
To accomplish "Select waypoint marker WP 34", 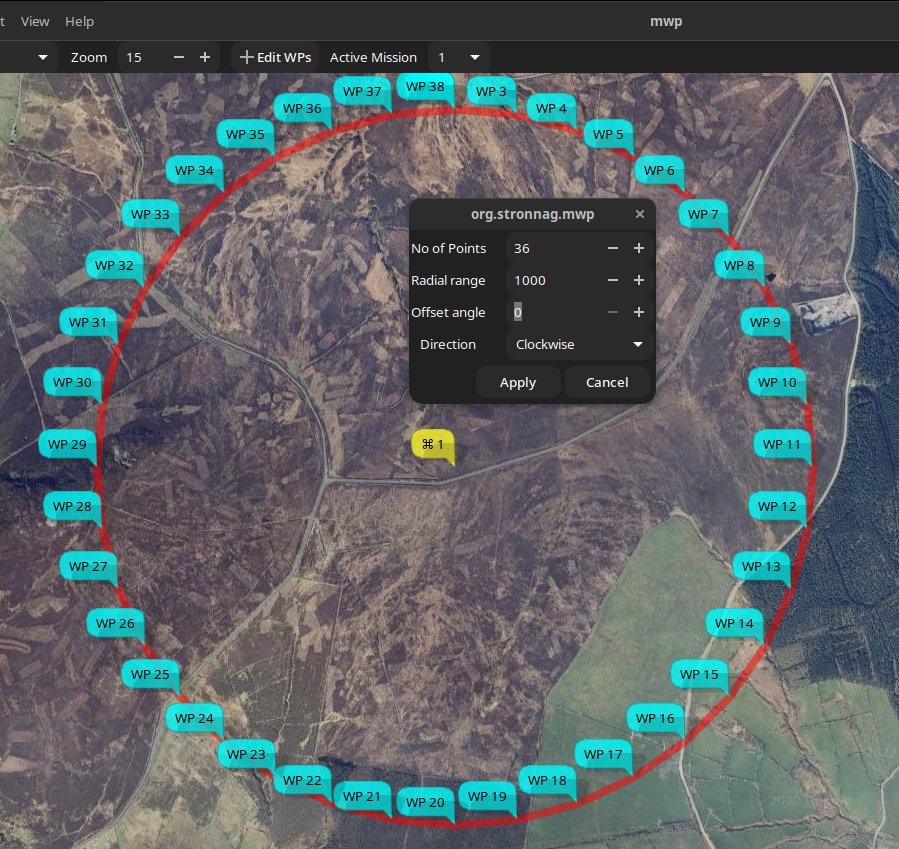I will [x=194, y=171].
